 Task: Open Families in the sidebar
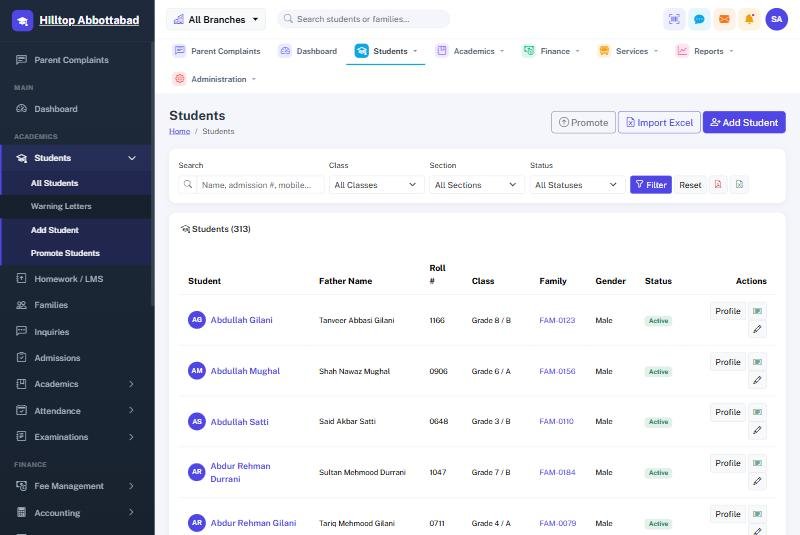pyautogui.click(x=77, y=305)
